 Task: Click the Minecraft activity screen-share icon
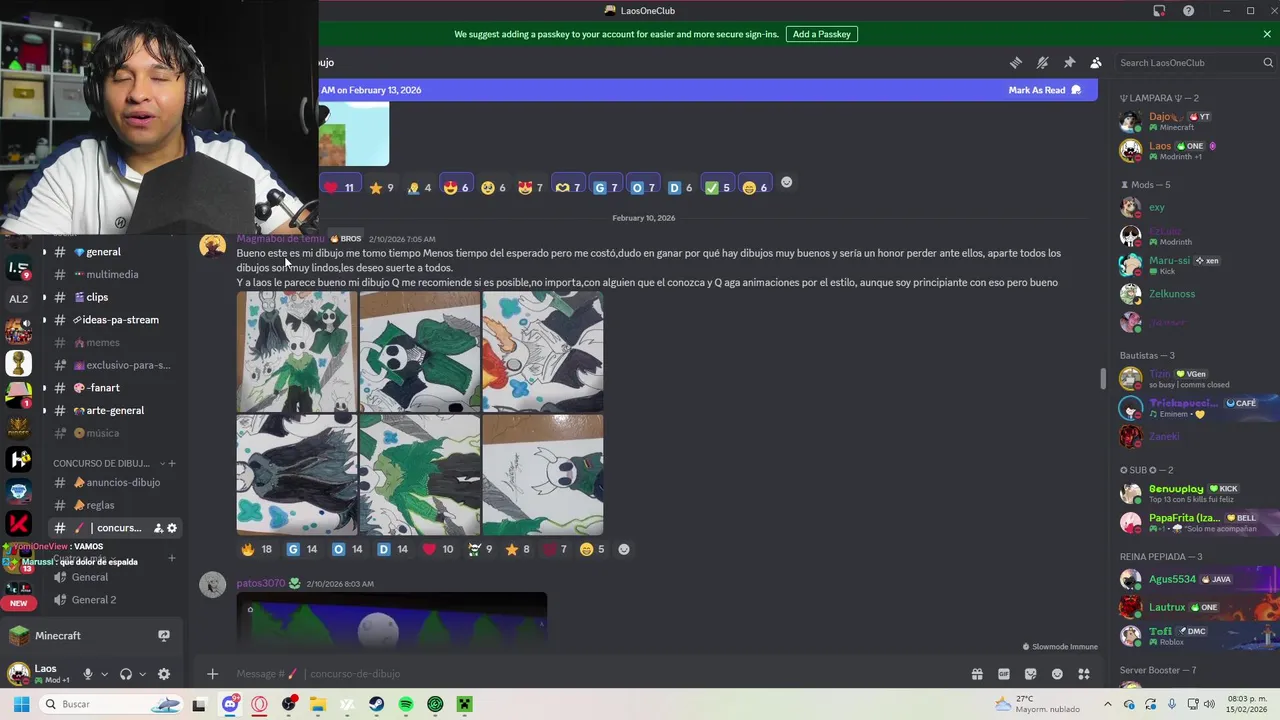tap(164, 636)
